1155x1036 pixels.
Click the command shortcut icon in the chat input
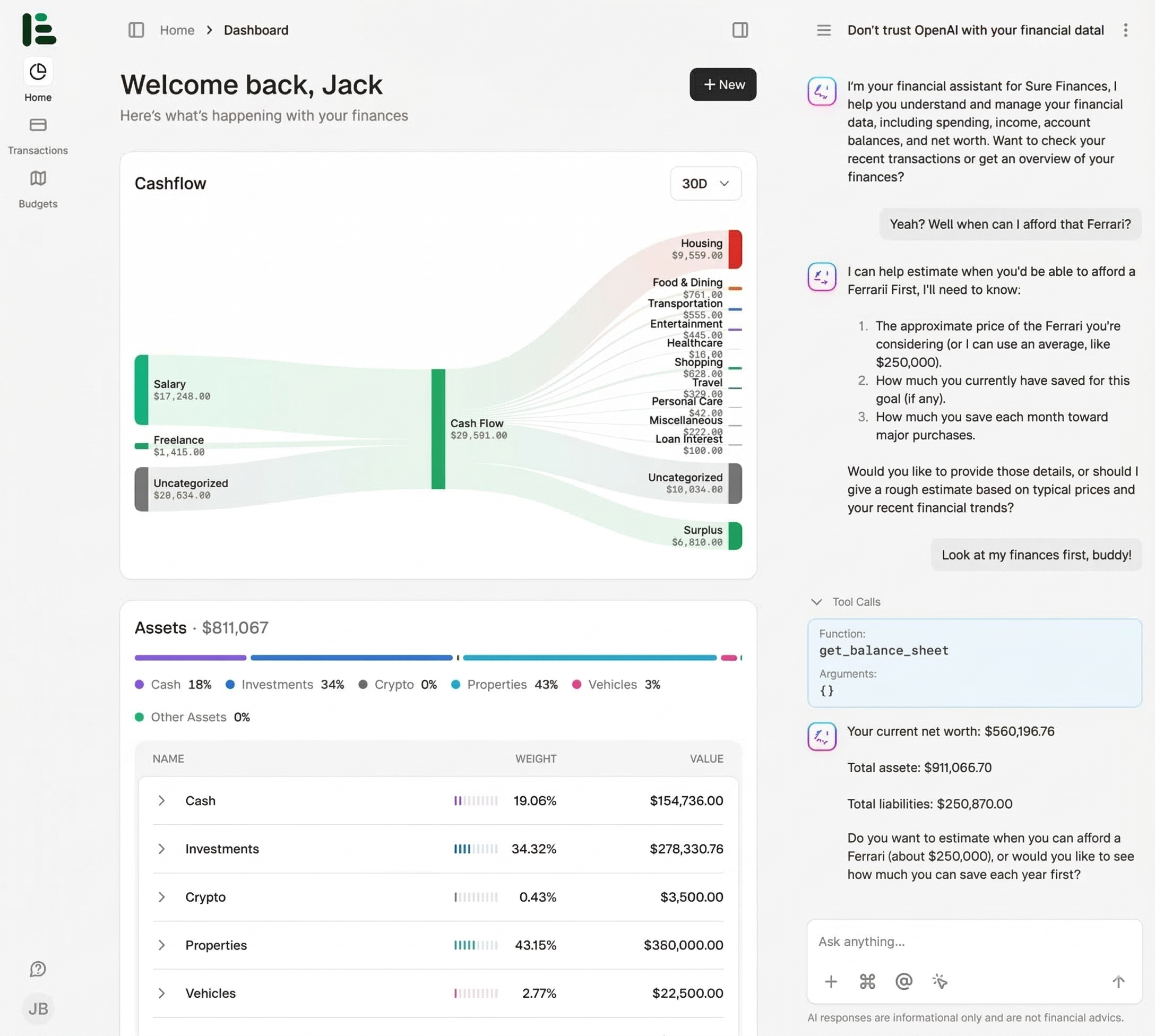(x=867, y=981)
